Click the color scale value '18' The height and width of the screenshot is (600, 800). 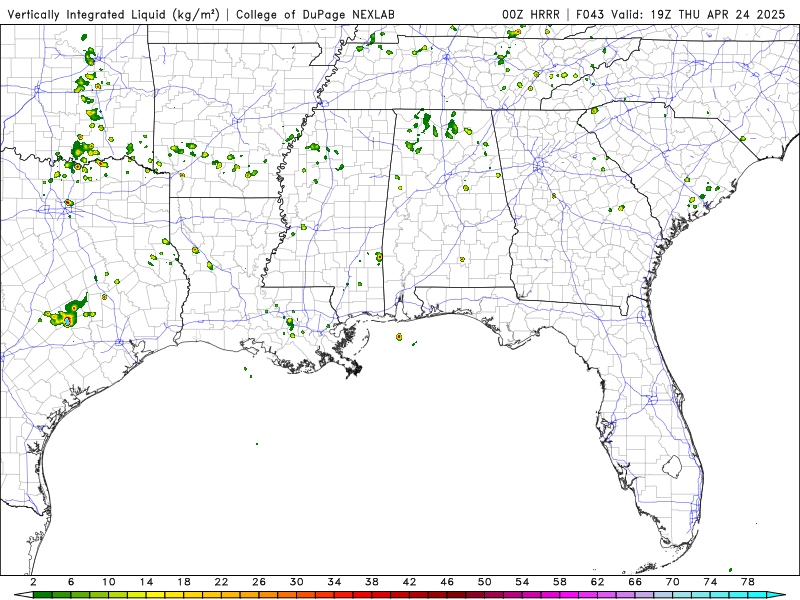(x=184, y=582)
